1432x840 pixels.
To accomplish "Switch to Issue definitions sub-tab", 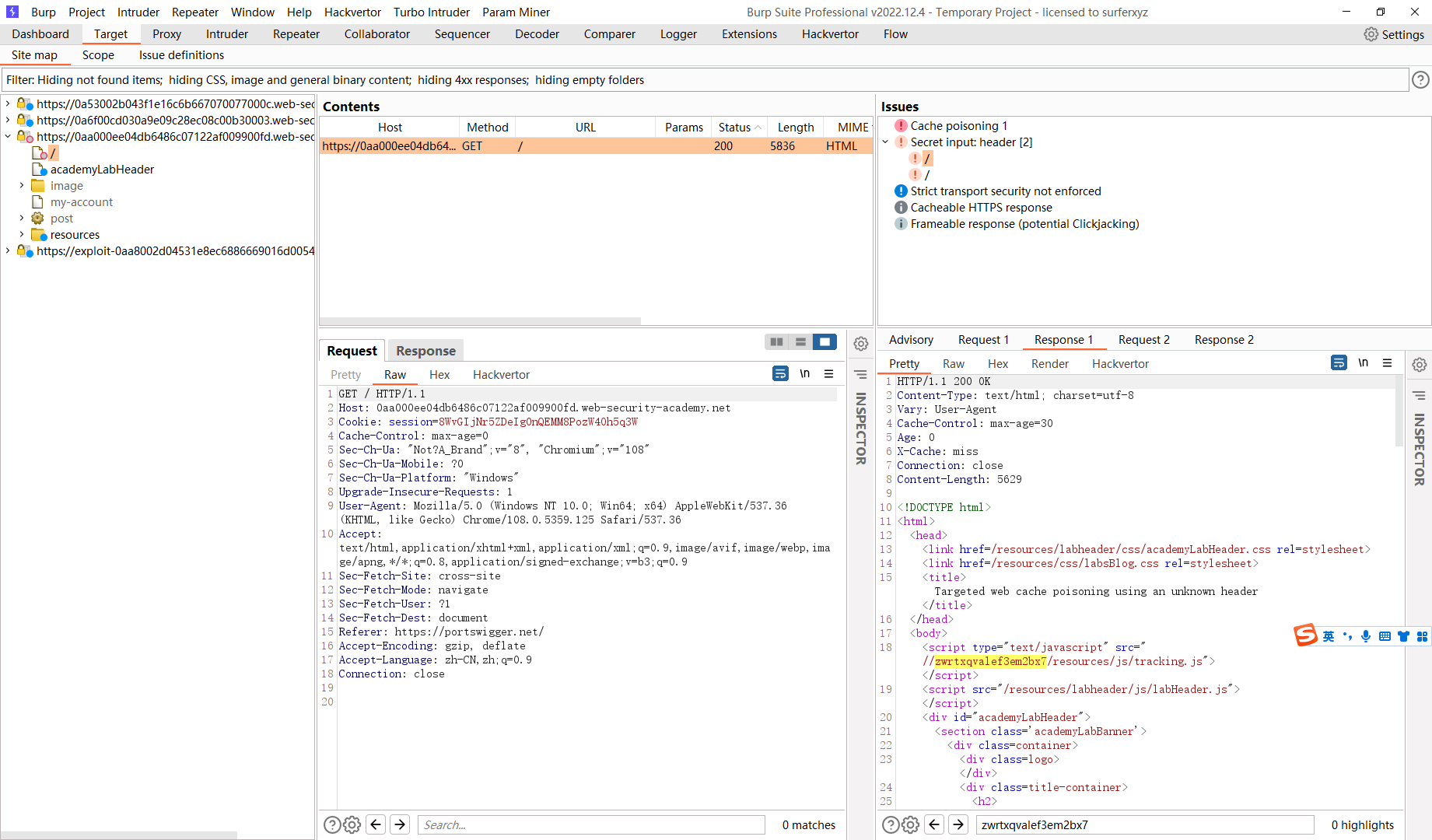I will pyautogui.click(x=181, y=55).
